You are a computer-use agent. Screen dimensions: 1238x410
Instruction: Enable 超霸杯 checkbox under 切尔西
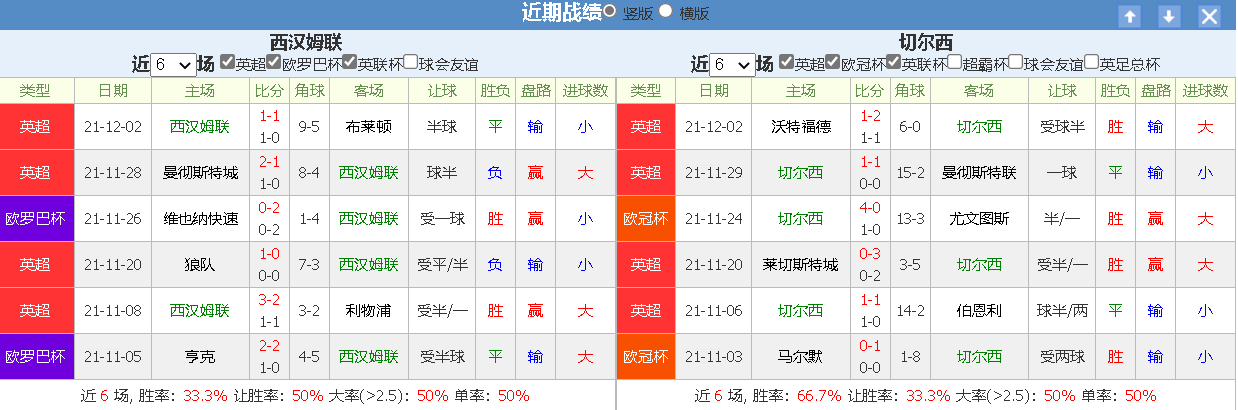tap(954, 62)
